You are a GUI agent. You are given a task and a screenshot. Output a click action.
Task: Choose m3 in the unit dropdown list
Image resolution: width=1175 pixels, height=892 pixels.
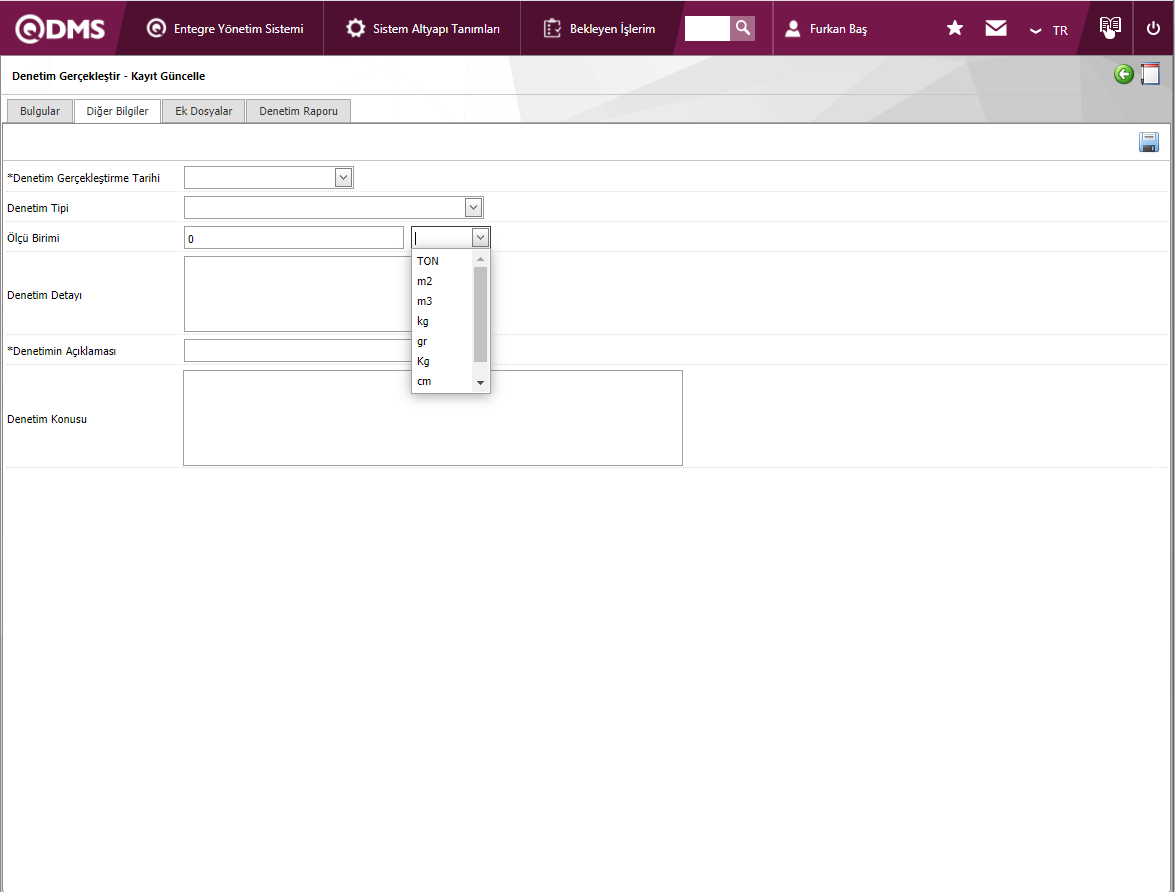tap(425, 301)
